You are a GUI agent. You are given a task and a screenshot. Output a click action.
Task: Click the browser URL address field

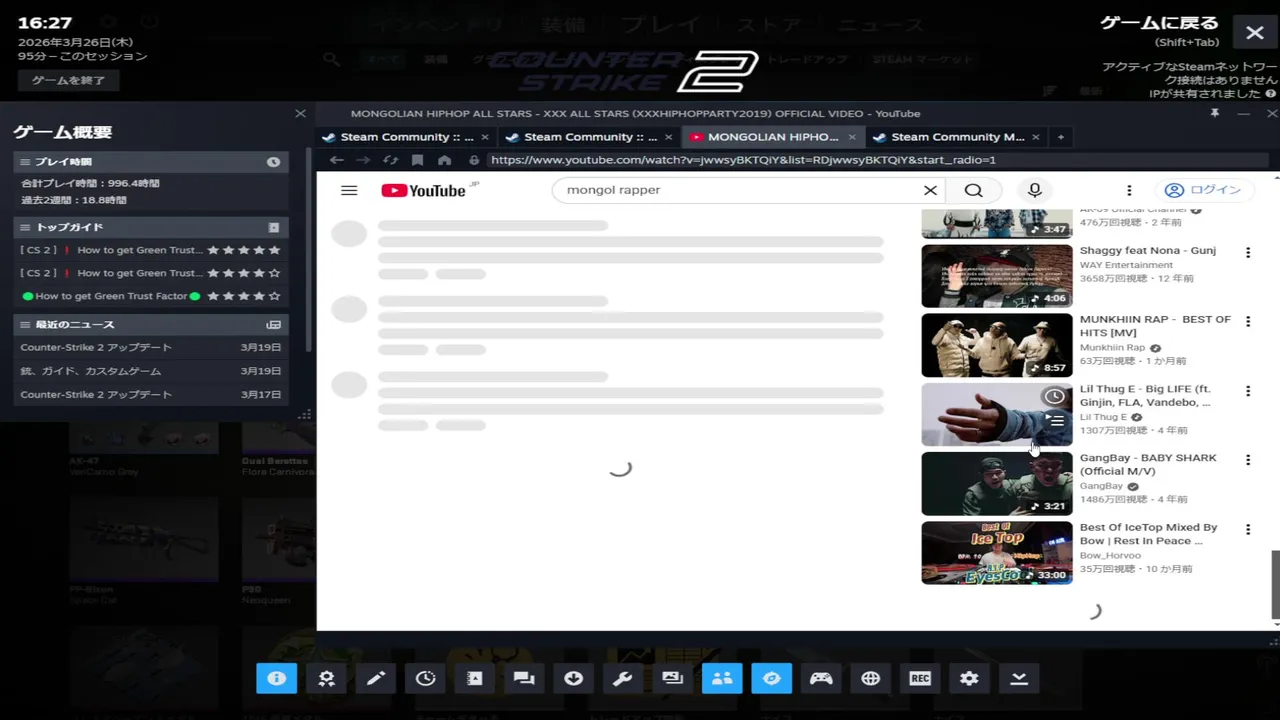coord(875,160)
